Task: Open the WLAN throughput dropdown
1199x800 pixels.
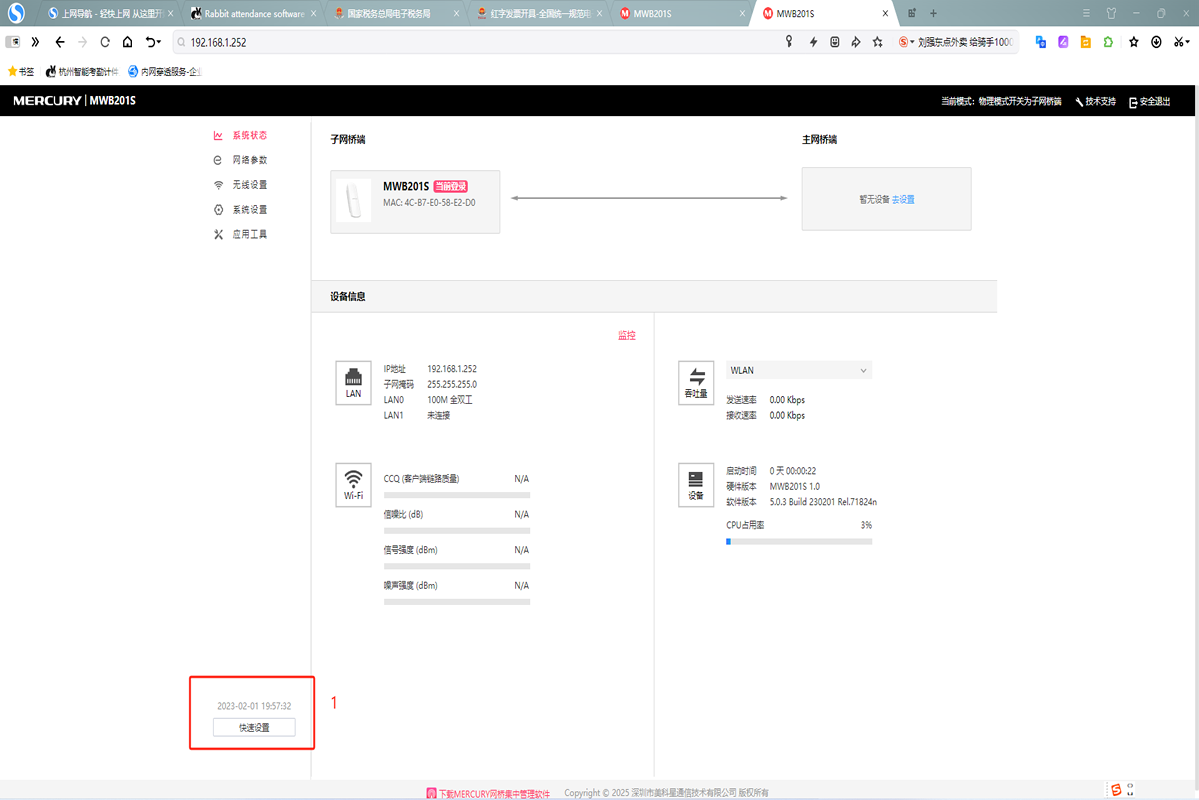Action: tap(798, 370)
